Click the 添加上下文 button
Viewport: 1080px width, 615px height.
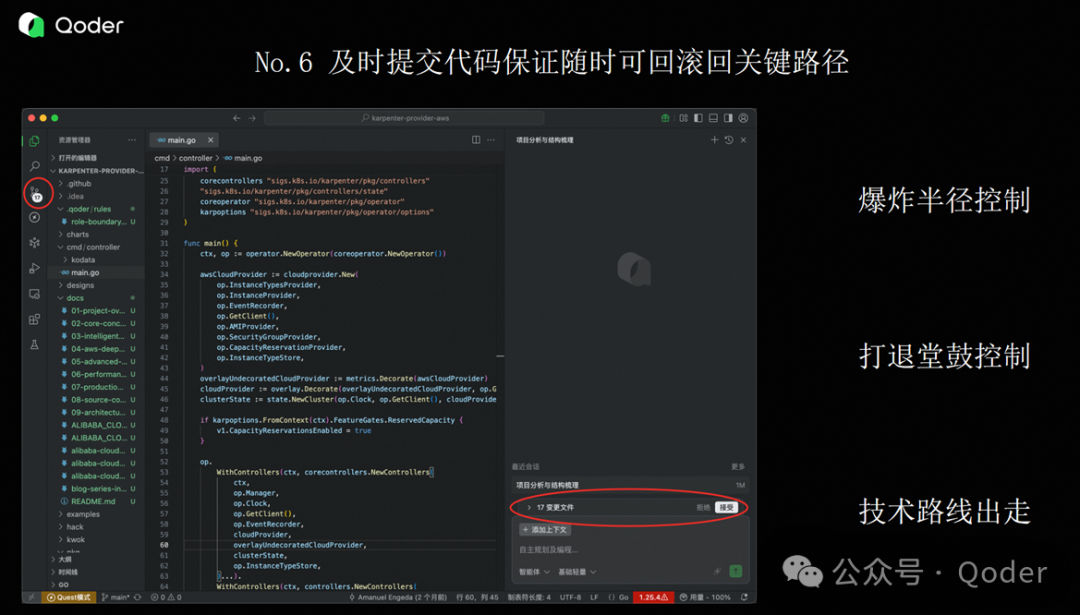tap(544, 530)
